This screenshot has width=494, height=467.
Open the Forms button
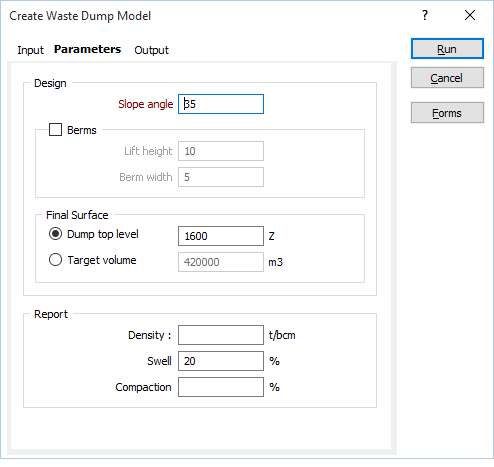(x=447, y=113)
